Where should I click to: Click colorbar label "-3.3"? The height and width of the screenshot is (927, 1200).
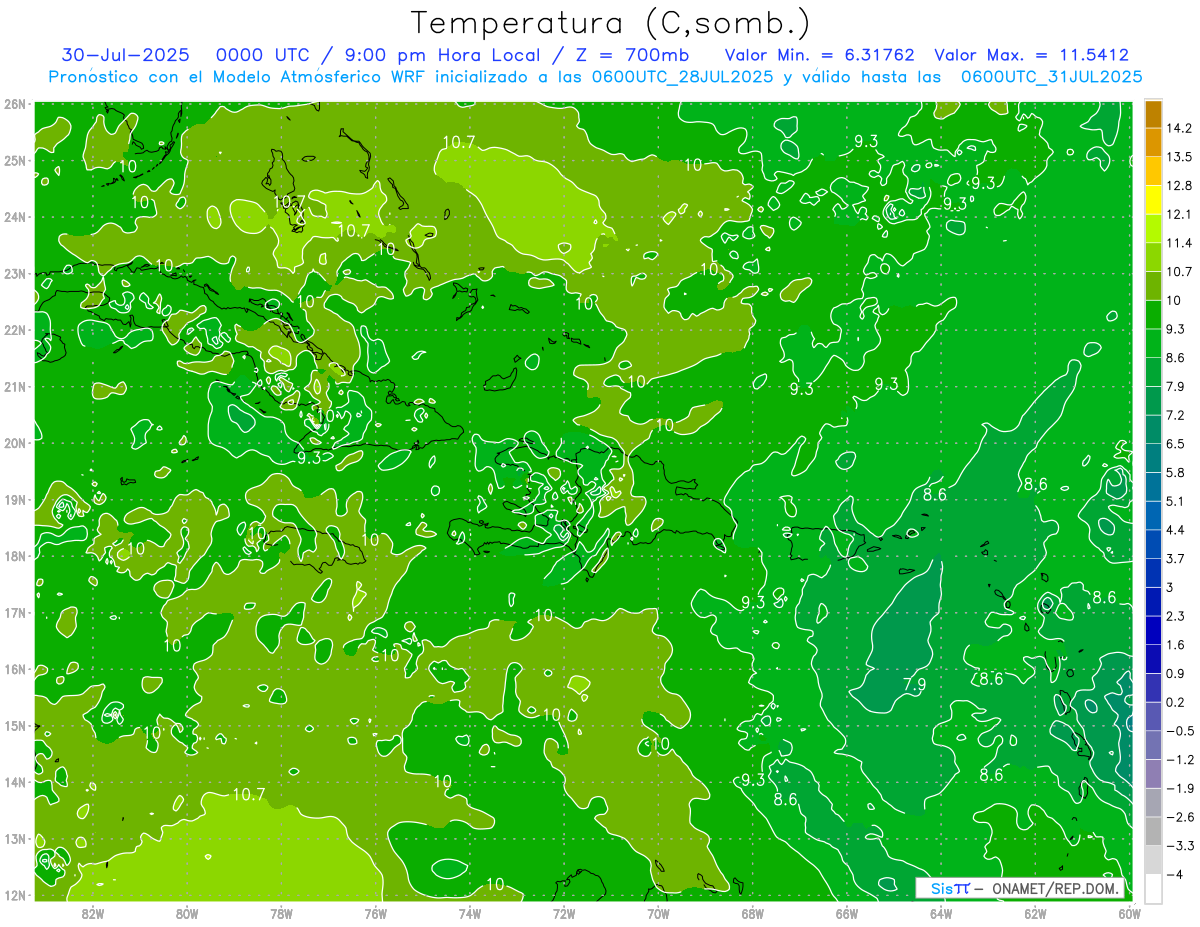point(1180,846)
